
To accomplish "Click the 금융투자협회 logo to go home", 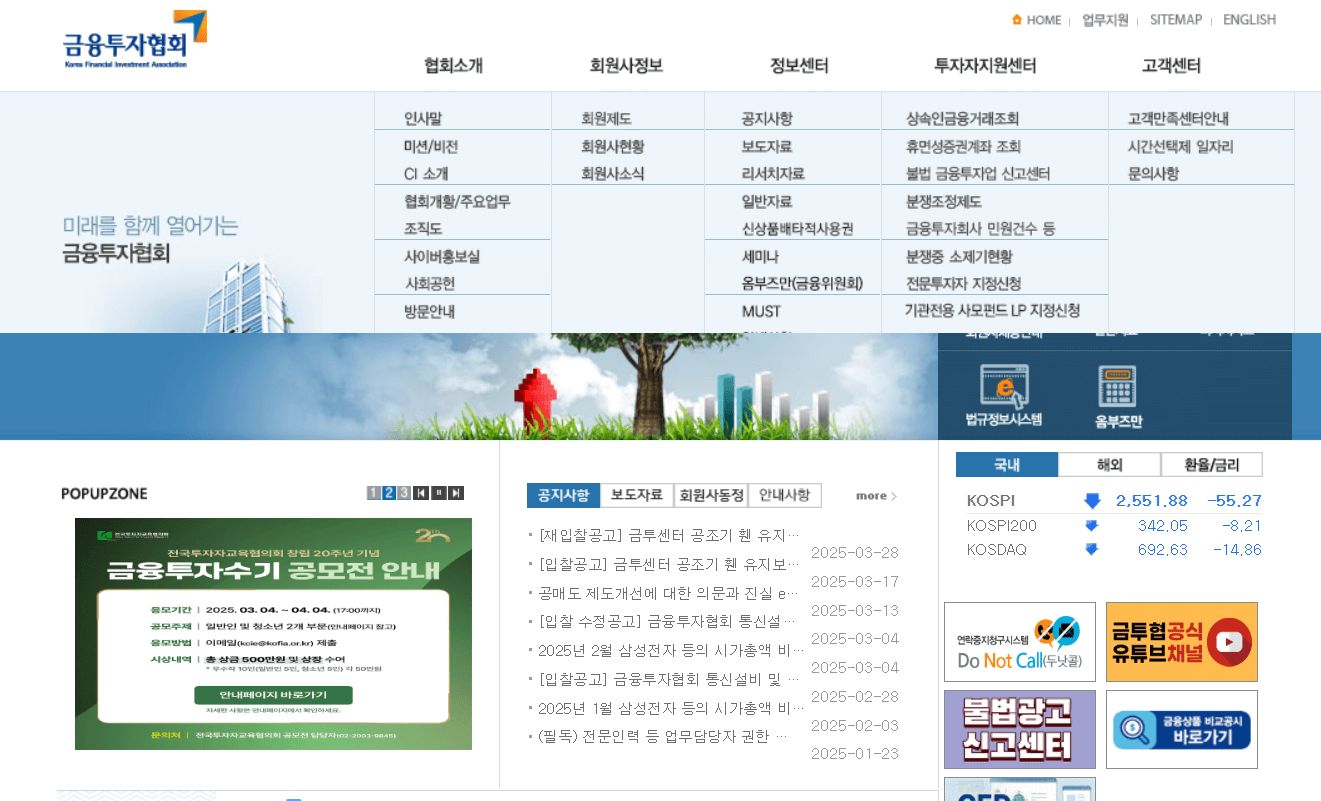I will (131, 40).
